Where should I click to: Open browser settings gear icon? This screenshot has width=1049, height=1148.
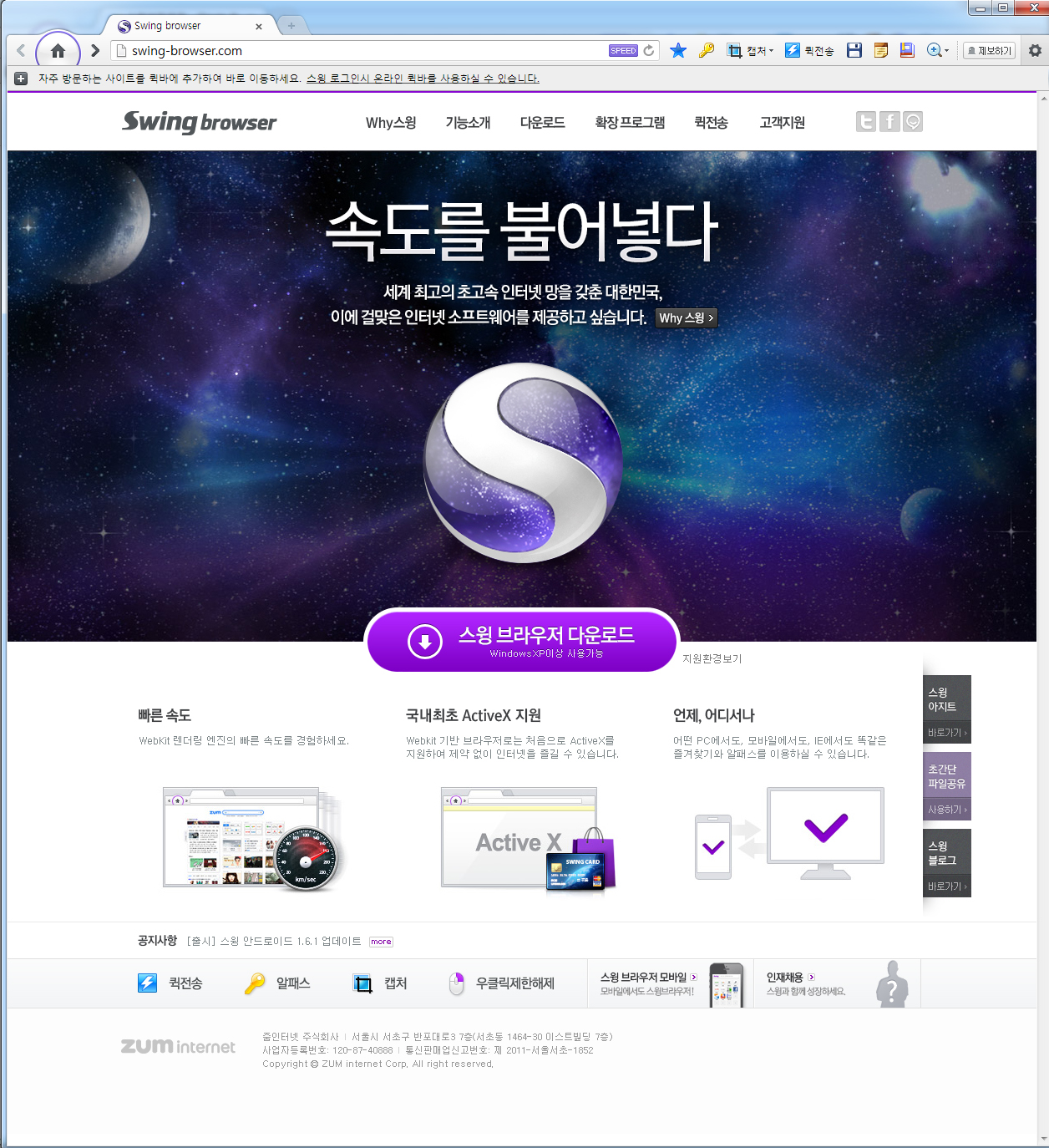click(1035, 51)
